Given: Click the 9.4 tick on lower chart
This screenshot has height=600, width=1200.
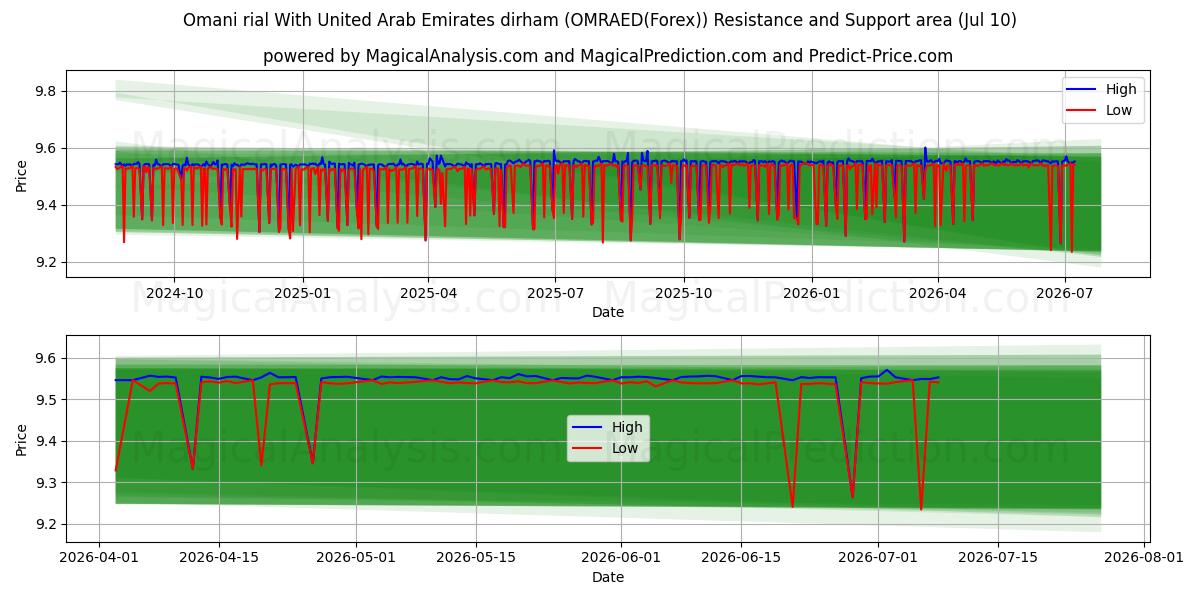Looking at the screenshot, I should [x=48, y=441].
